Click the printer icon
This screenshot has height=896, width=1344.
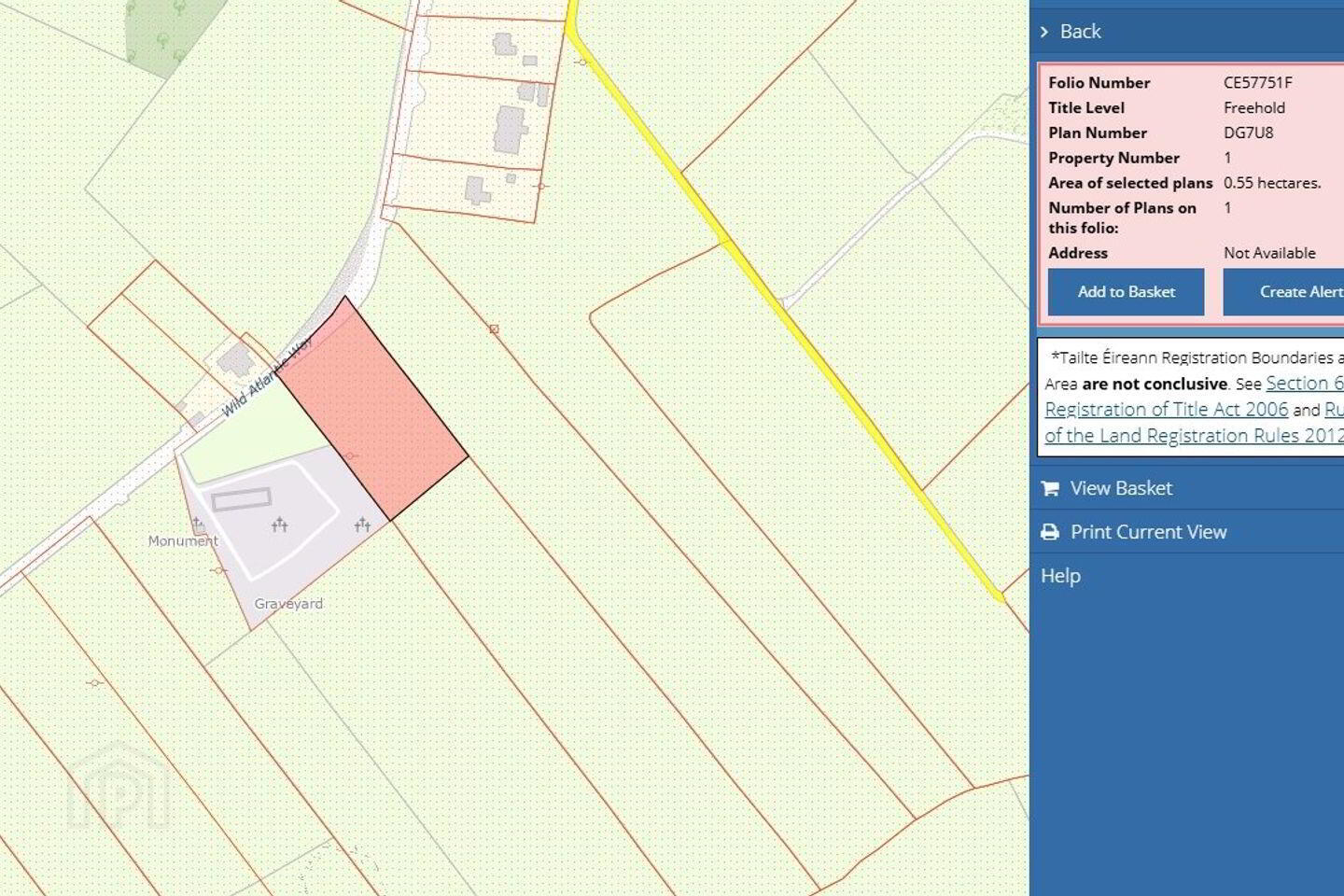pos(1050,532)
